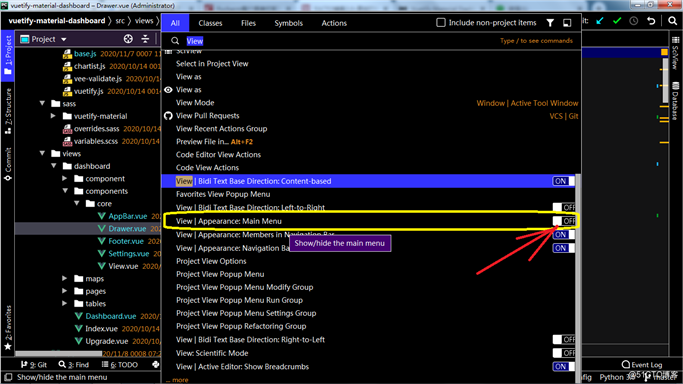Collapse the dashboard folder

click(54, 166)
